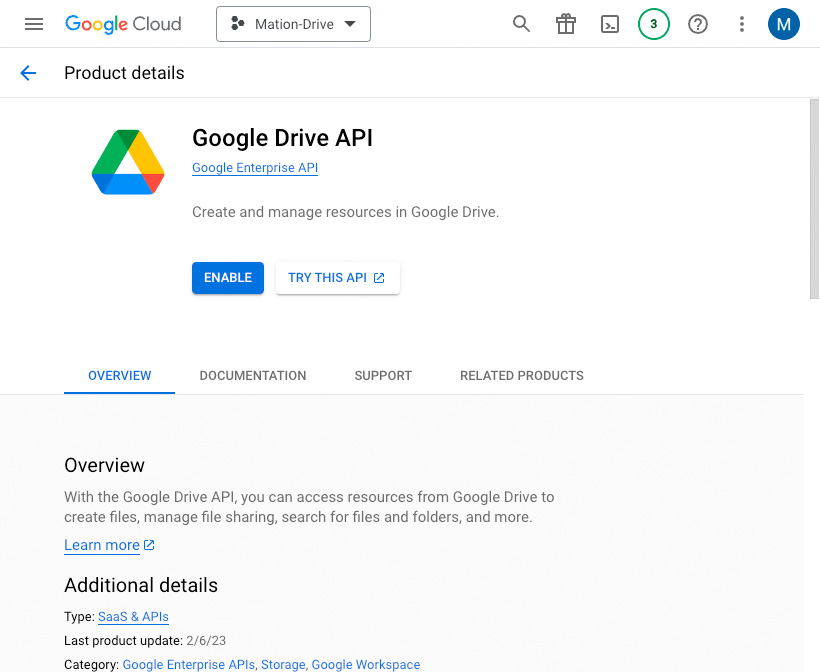820x672 pixels.
Task: Switch to the DOCUMENTATION tab
Action: pyautogui.click(x=253, y=375)
